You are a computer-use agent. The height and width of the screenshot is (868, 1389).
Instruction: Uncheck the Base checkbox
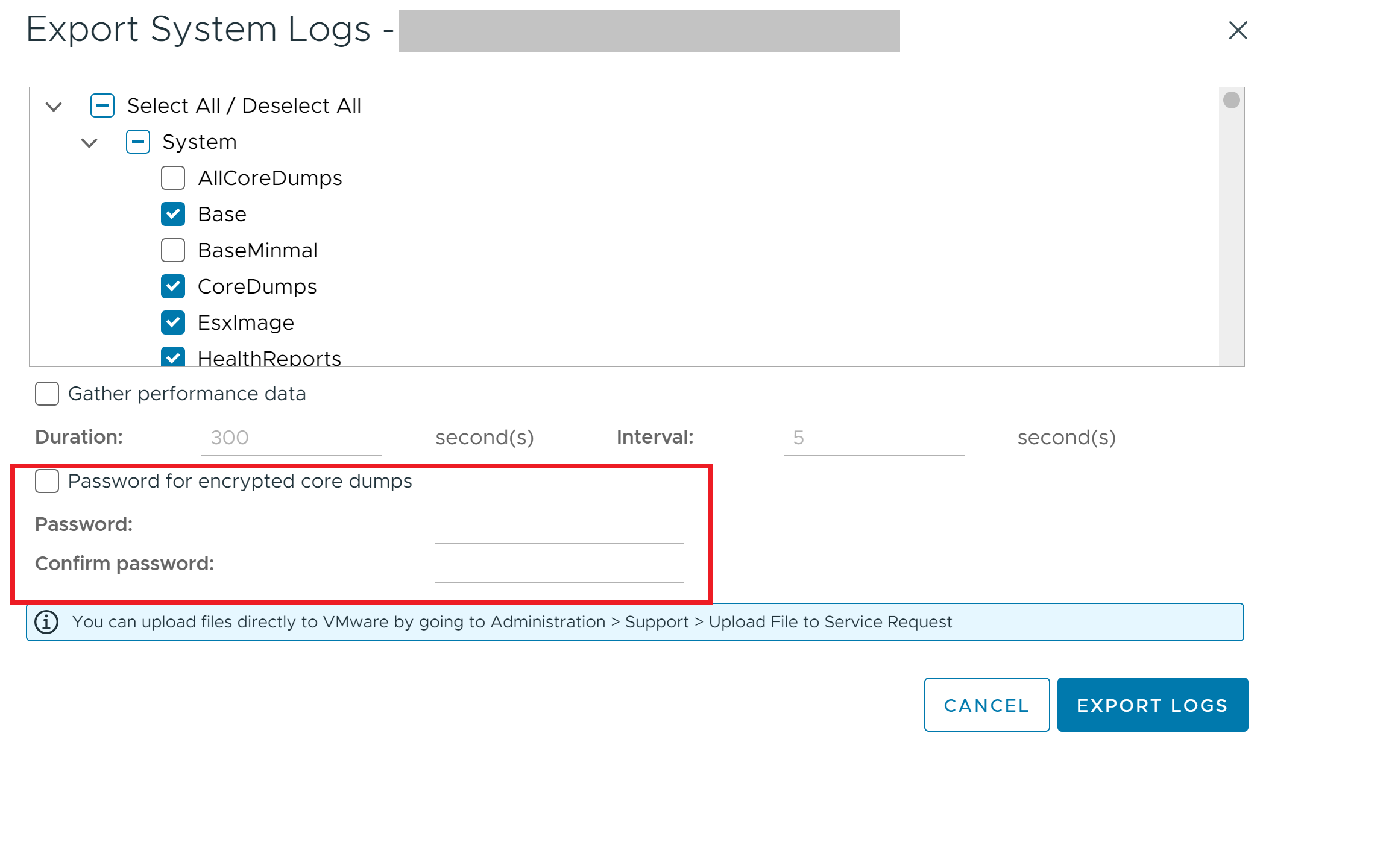[173, 214]
